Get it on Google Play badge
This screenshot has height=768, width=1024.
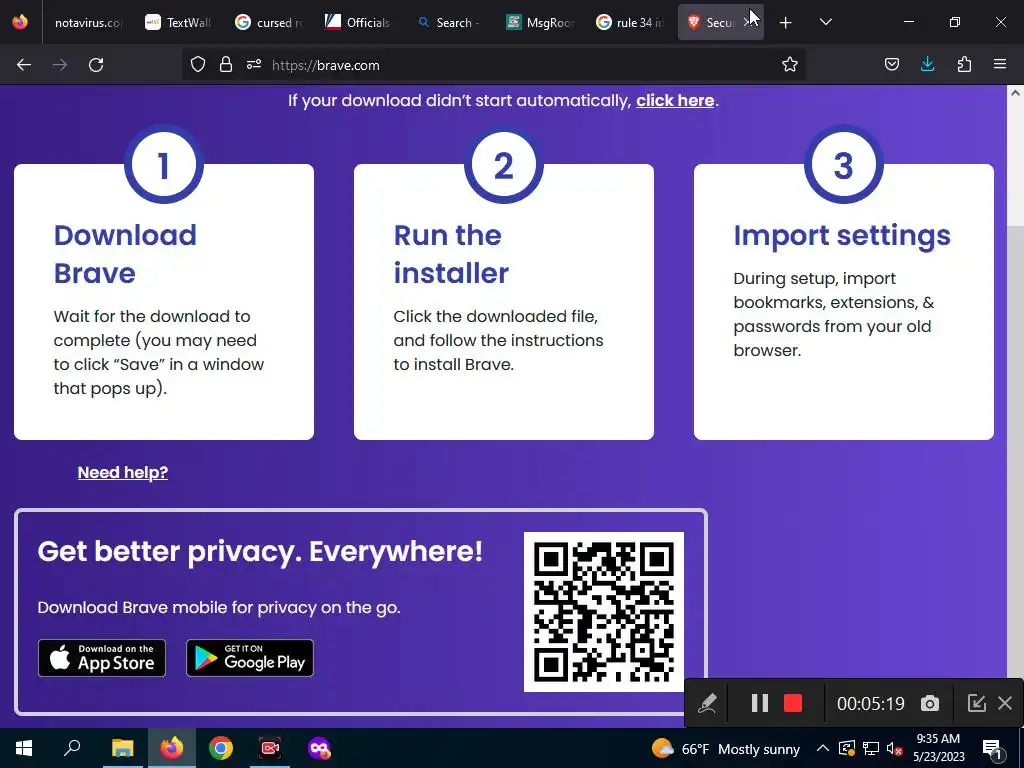(250, 658)
